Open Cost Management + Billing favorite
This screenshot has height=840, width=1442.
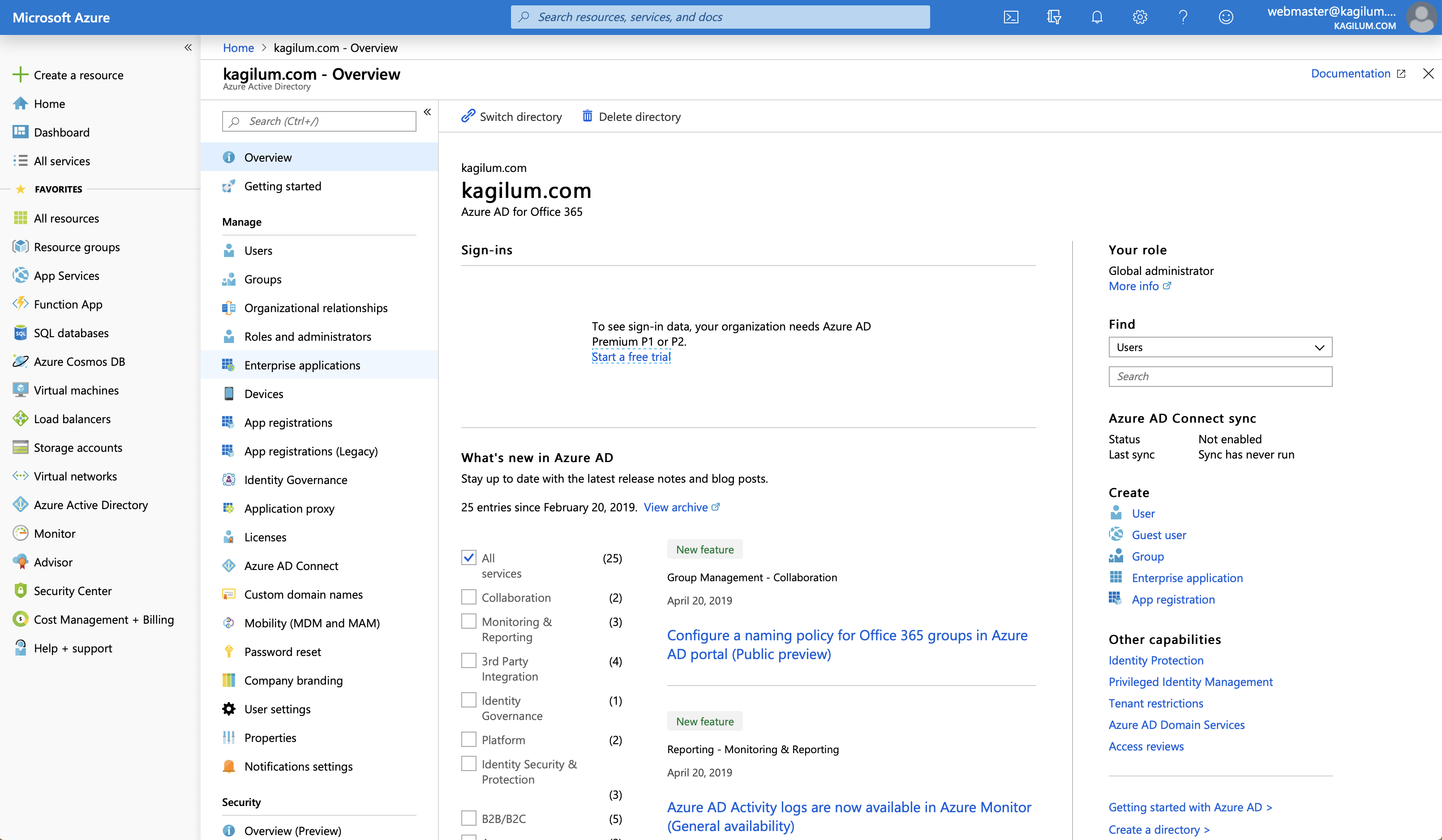click(100, 619)
